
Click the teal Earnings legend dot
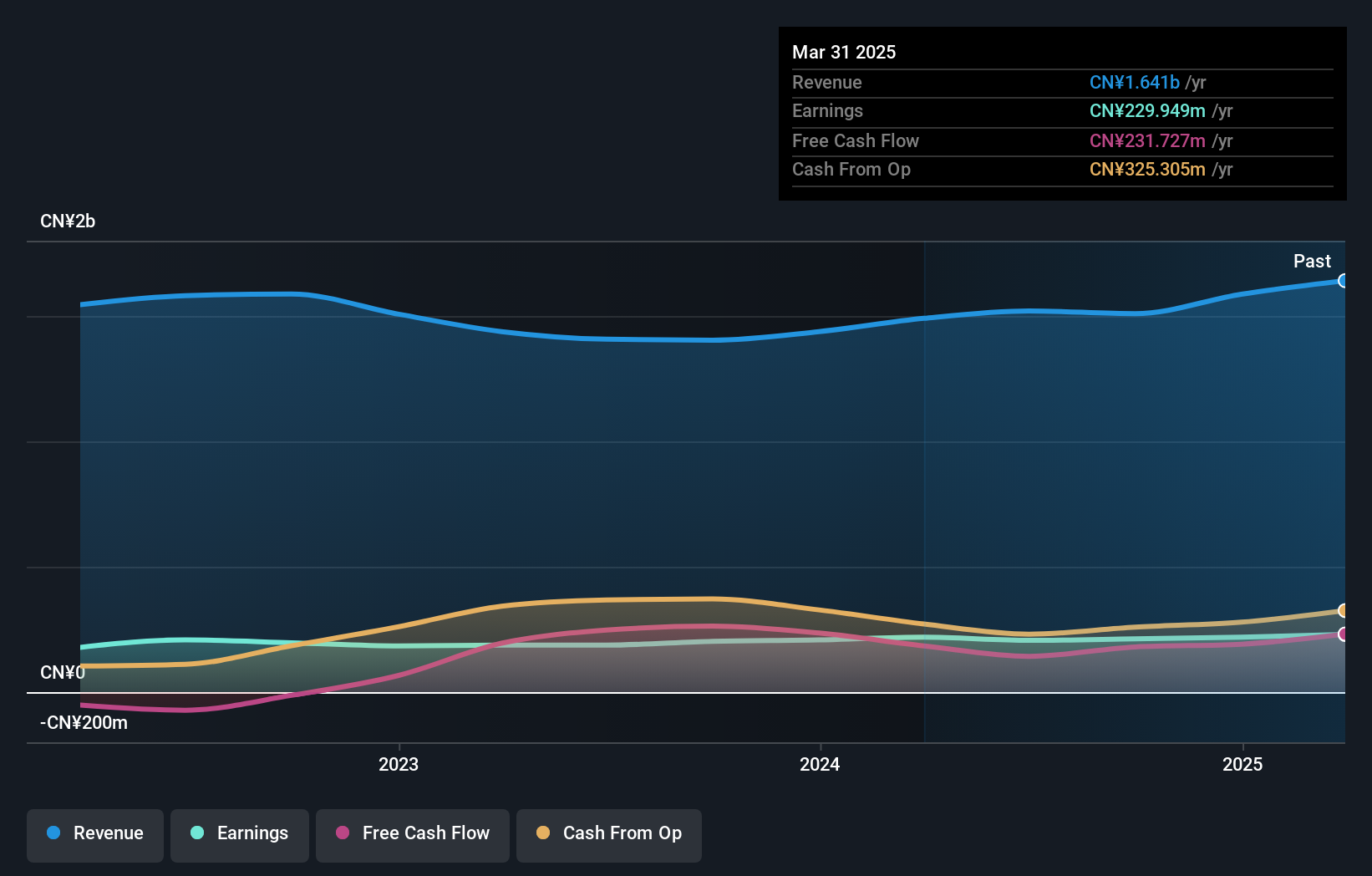coord(197,833)
